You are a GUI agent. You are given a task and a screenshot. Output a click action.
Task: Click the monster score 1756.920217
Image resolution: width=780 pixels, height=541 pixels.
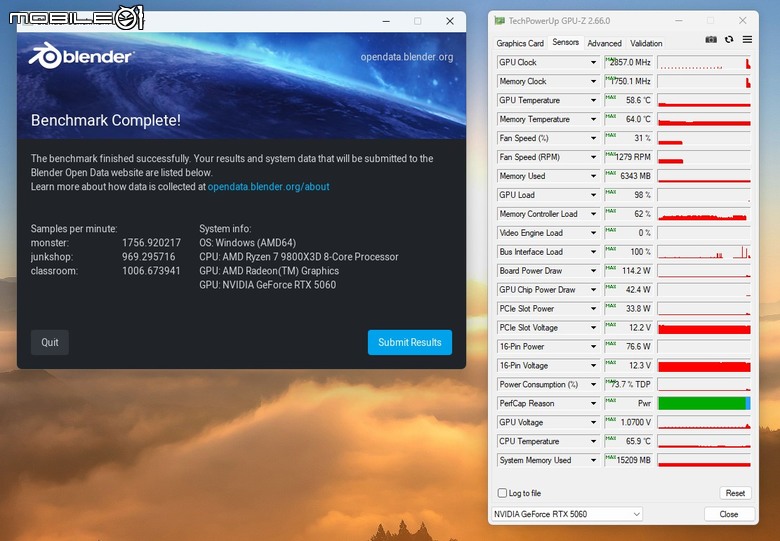coord(151,243)
